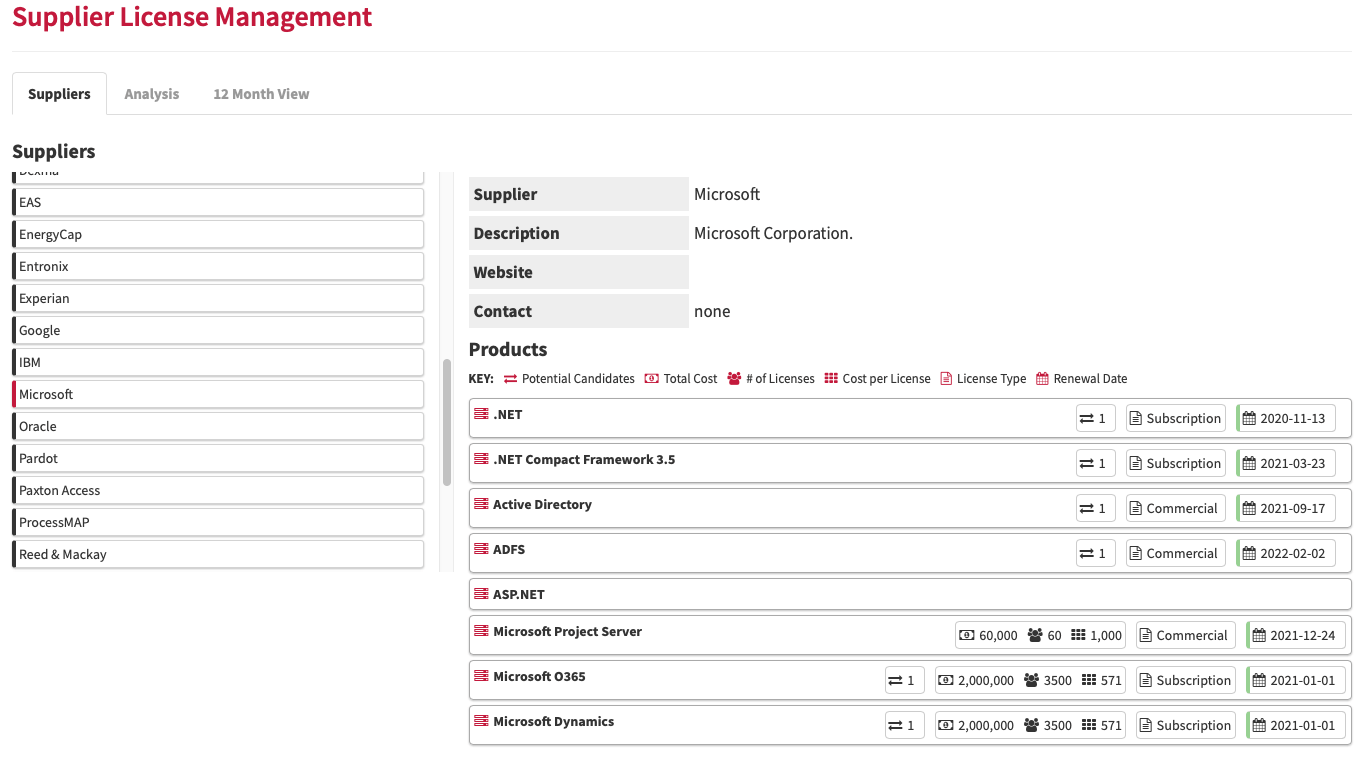Click the calendar icon on ADFS renewal date
Screen dimensions: 1364x778
1249,554
